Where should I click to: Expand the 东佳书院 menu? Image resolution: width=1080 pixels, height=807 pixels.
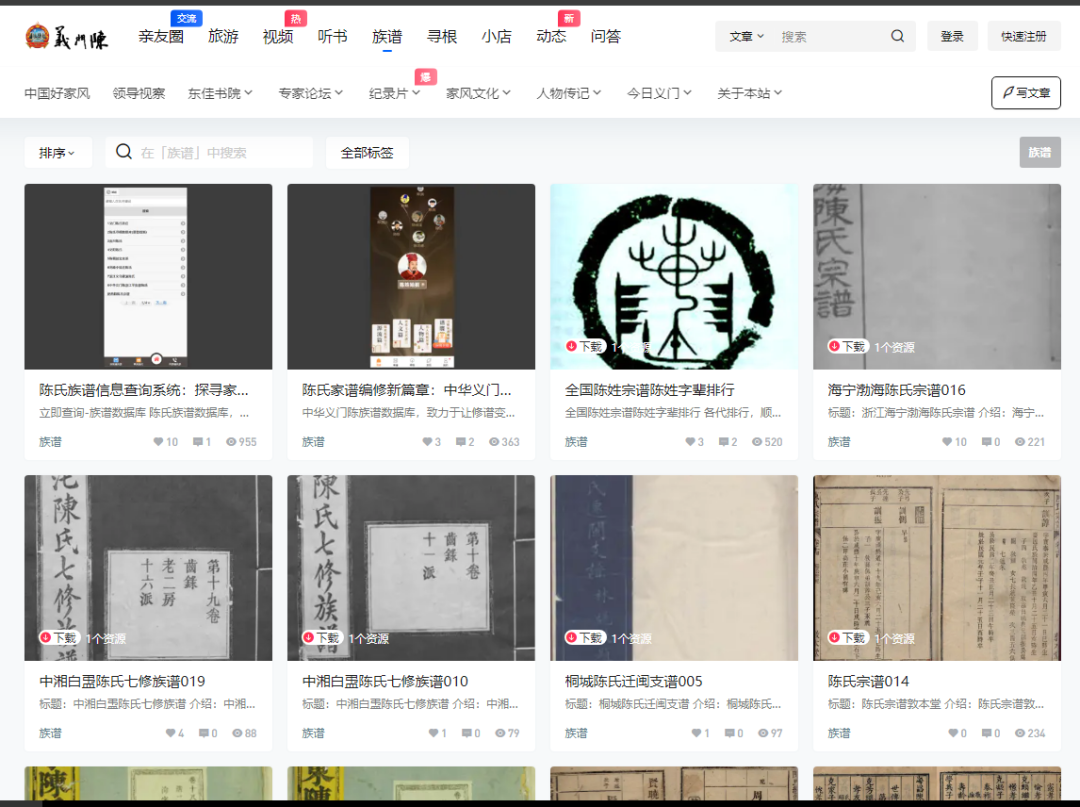220,93
